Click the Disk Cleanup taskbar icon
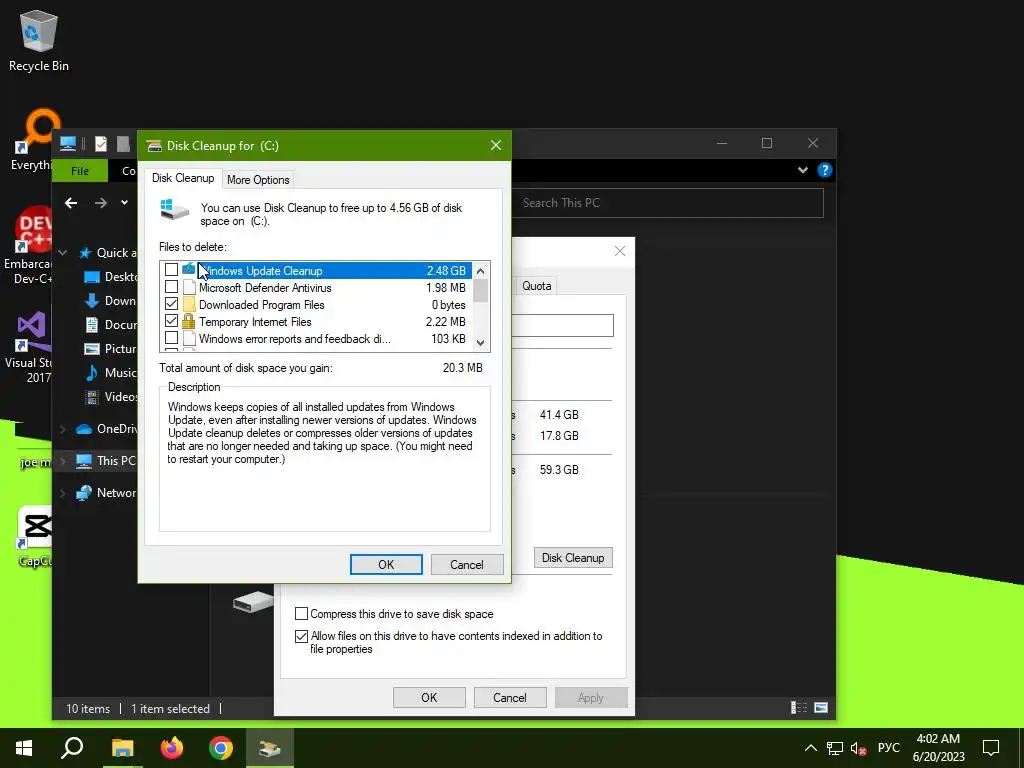The image size is (1024, 768). tap(270, 748)
